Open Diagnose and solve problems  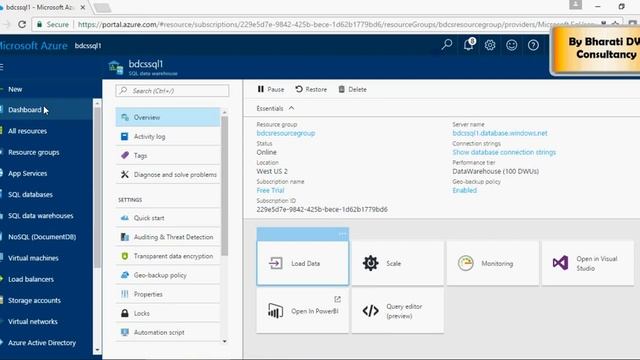pos(168,175)
